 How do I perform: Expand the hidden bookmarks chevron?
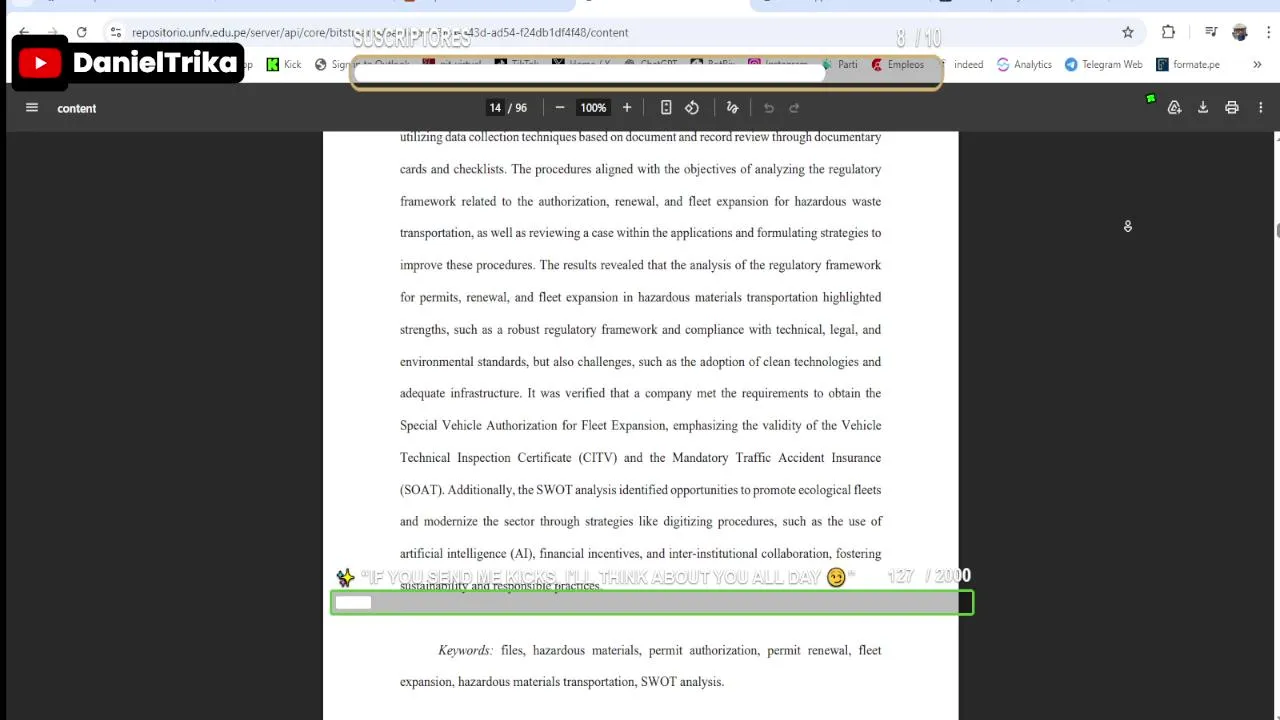1257,64
